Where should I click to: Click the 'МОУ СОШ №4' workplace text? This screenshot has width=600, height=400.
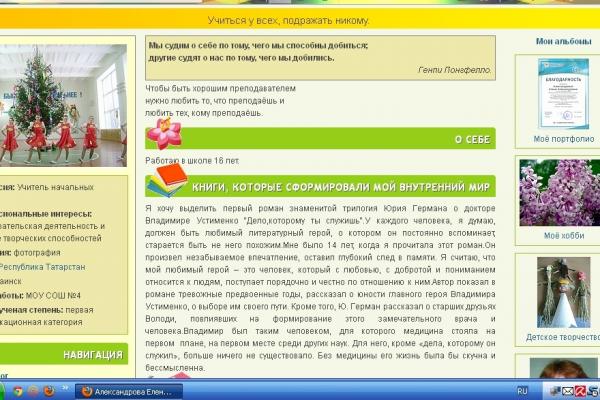coord(53,296)
